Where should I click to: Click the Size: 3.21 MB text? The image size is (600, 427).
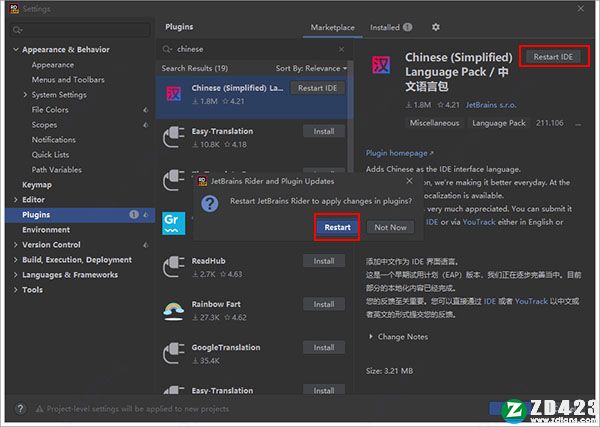click(x=389, y=371)
